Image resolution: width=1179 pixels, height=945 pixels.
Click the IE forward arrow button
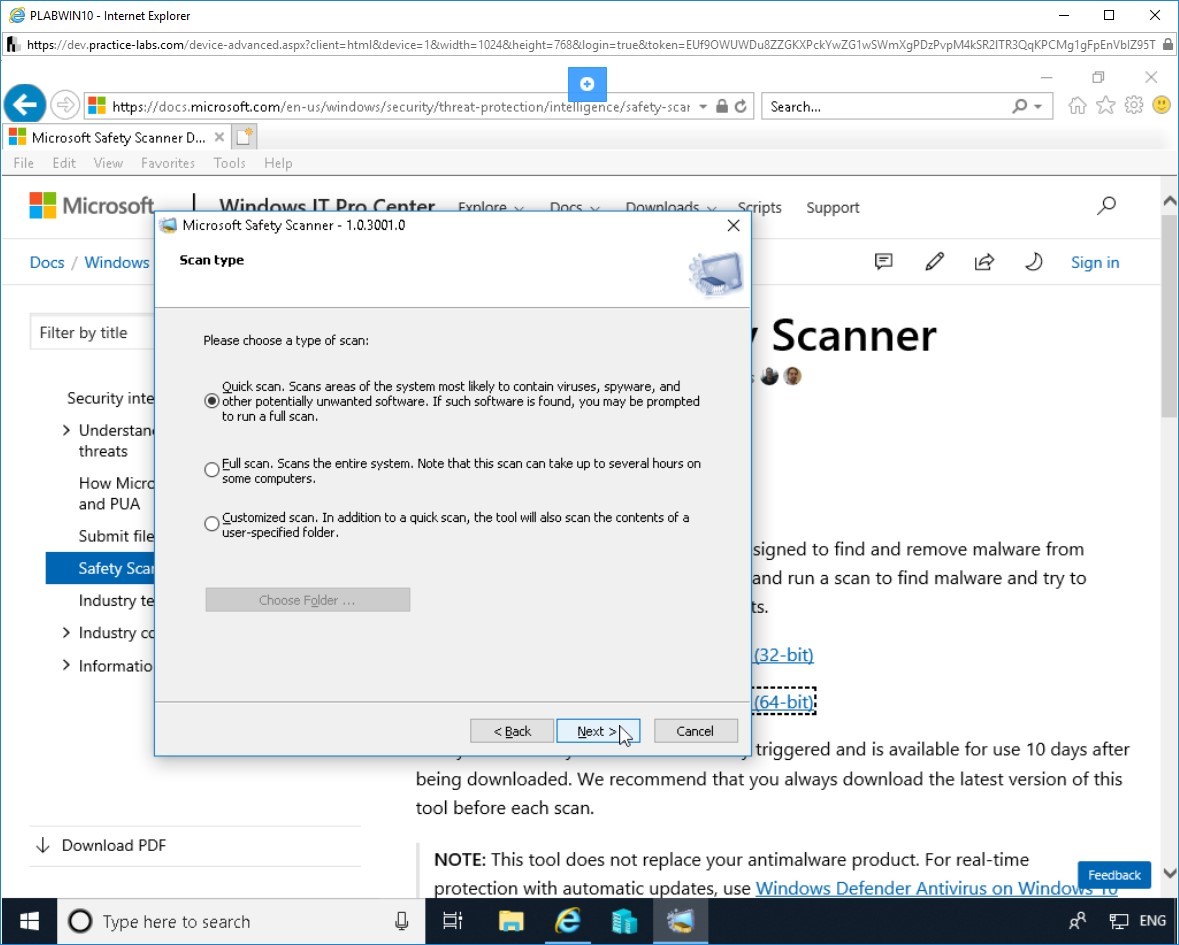point(65,106)
